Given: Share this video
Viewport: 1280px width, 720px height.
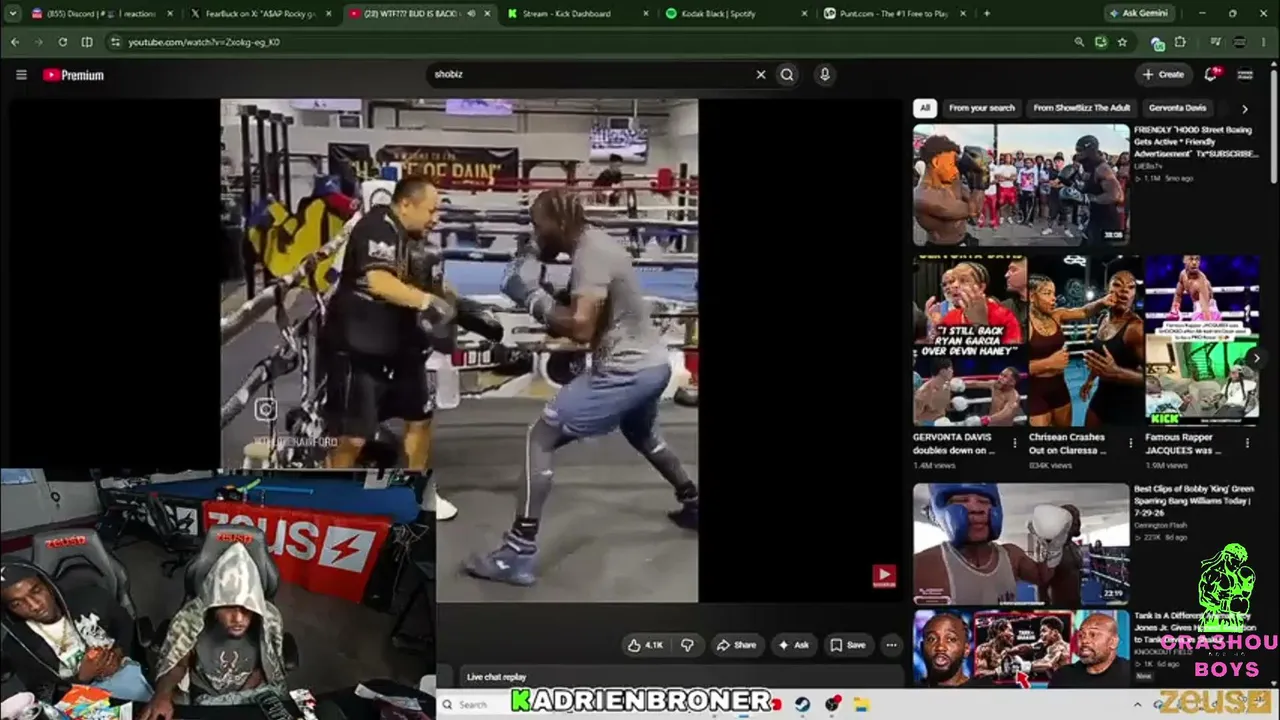Looking at the screenshot, I should (x=736, y=645).
